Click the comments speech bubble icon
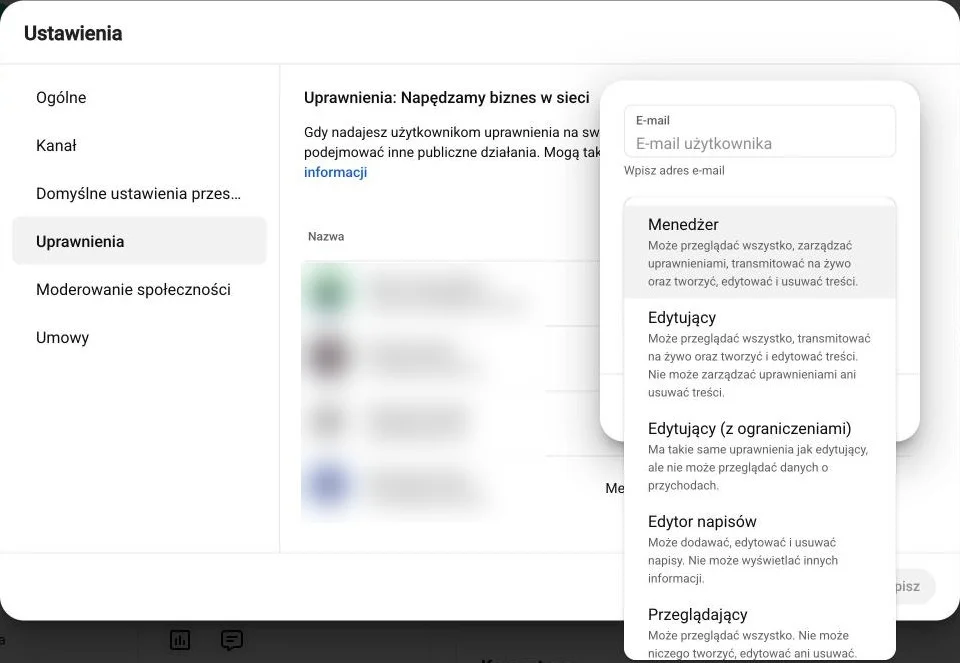960x663 pixels. [x=231, y=640]
